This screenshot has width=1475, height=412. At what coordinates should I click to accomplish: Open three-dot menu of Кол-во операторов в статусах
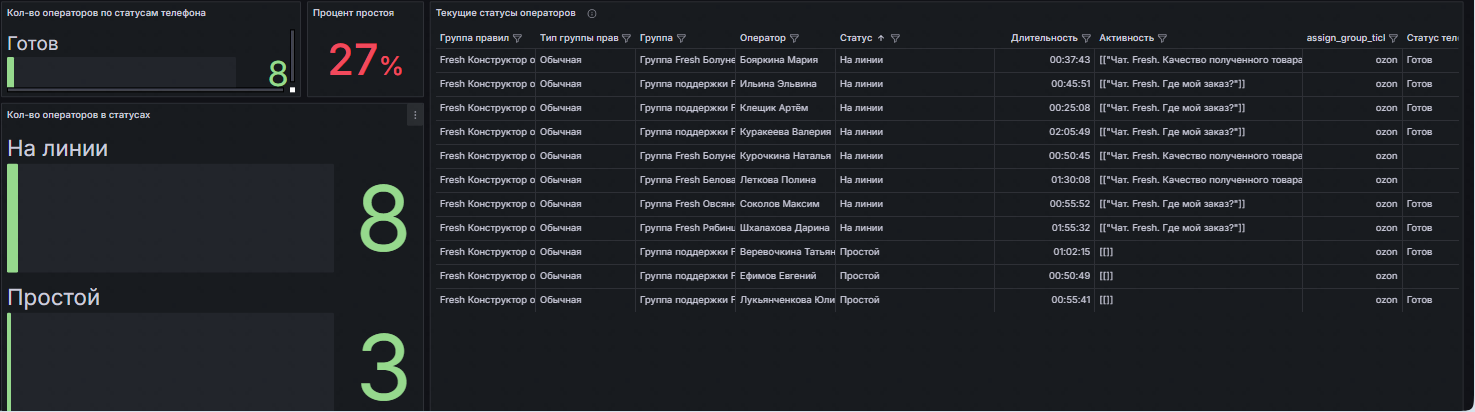(x=414, y=116)
